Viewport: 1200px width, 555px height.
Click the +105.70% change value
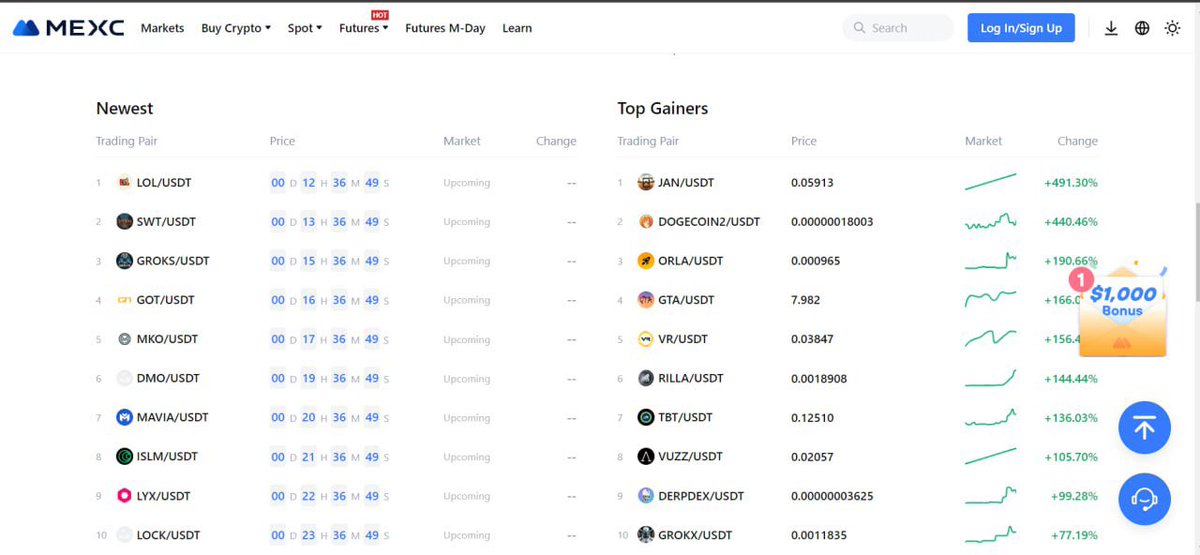coord(1071,456)
